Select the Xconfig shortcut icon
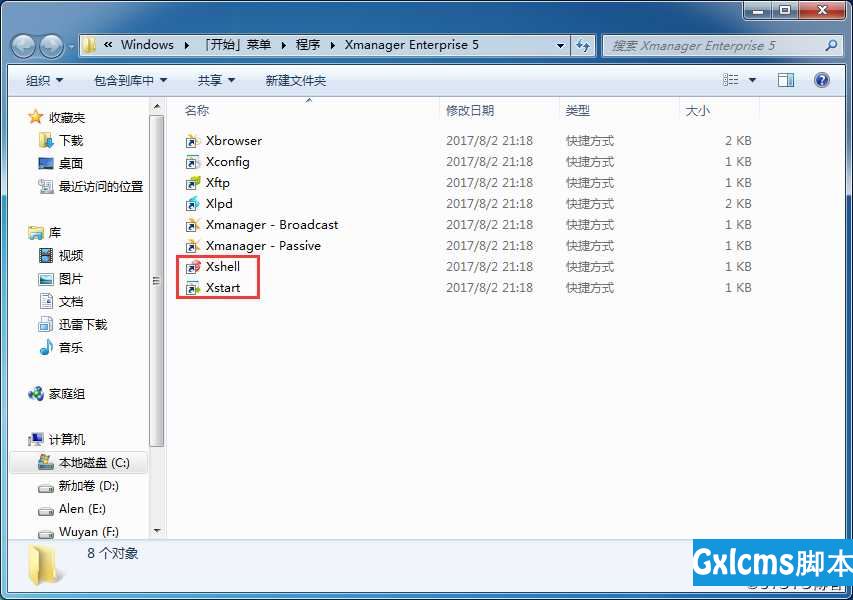Image resolution: width=853 pixels, height=600 pixels. click(193, 162)
